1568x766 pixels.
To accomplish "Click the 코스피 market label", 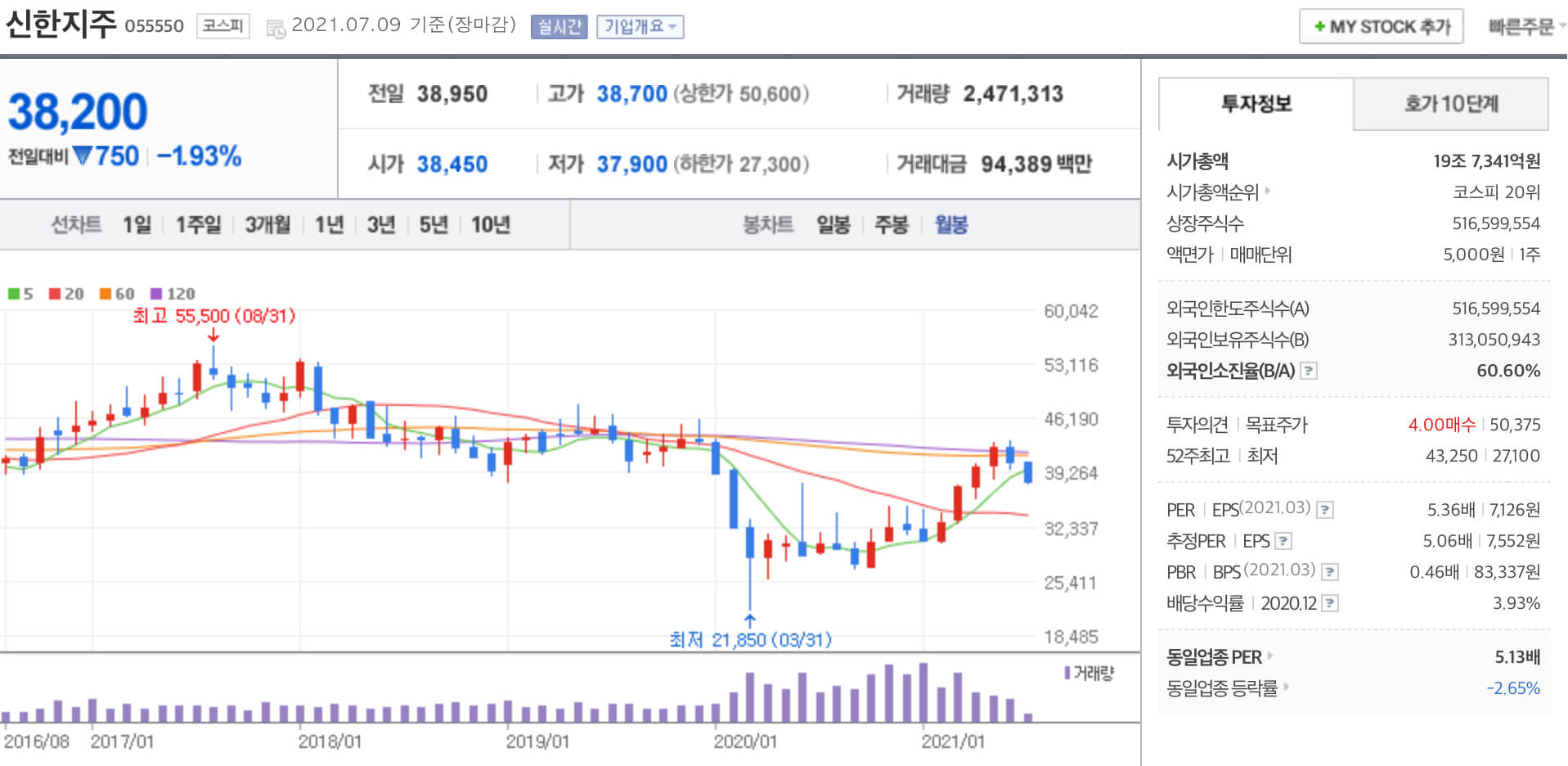I will [222, 26].
